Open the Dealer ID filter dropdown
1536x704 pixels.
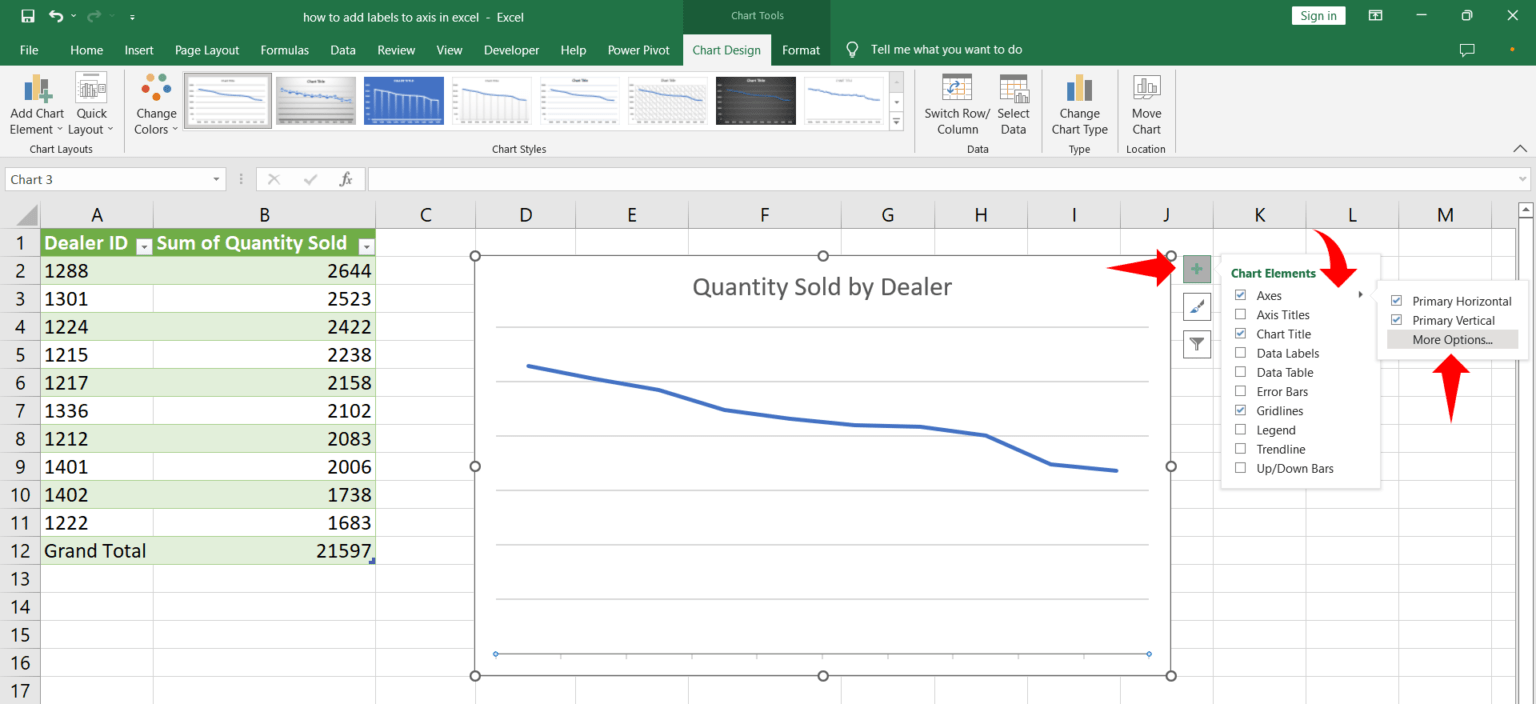tap(143, 244)
